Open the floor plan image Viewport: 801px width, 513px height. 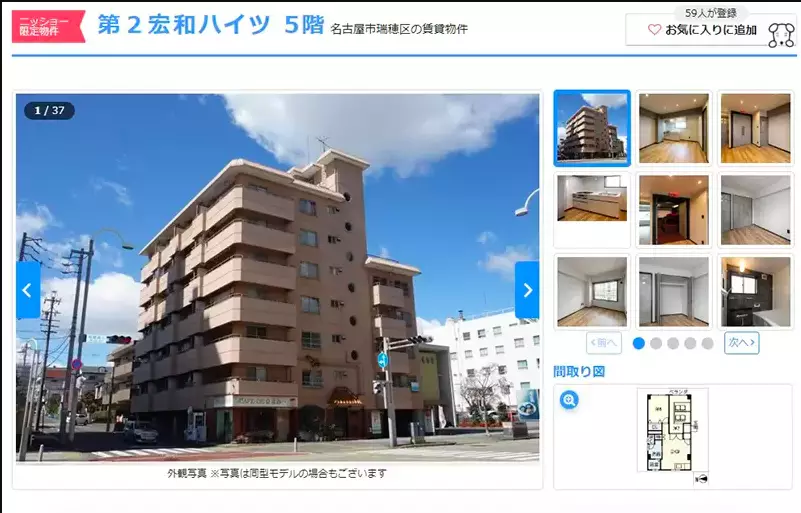[672, 430]
